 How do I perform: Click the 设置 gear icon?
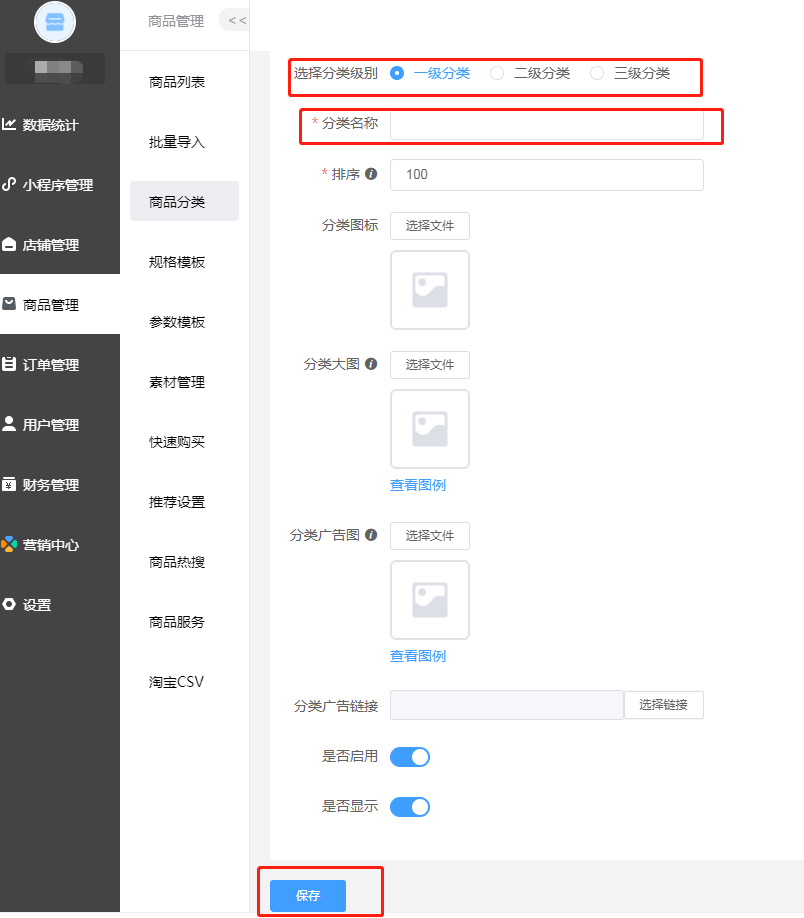pyautogui.click(x=9, y=604)
